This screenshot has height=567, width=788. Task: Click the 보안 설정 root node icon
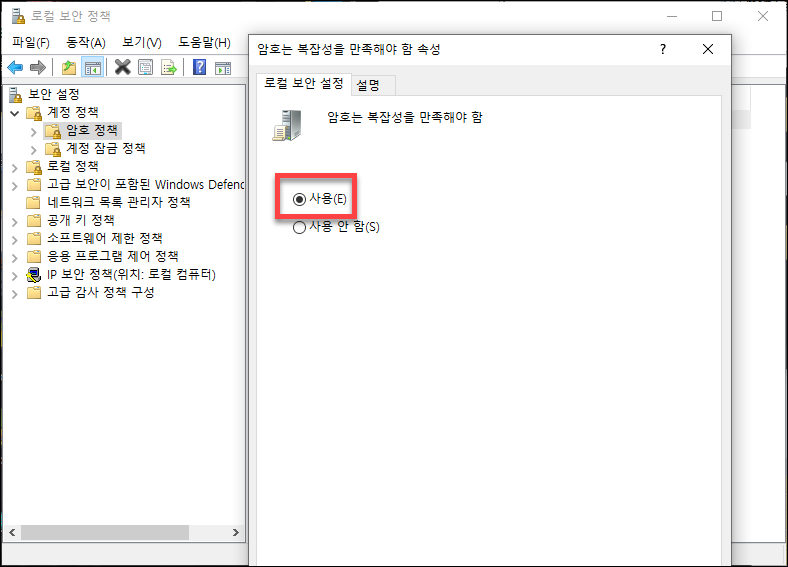point(16,94)
